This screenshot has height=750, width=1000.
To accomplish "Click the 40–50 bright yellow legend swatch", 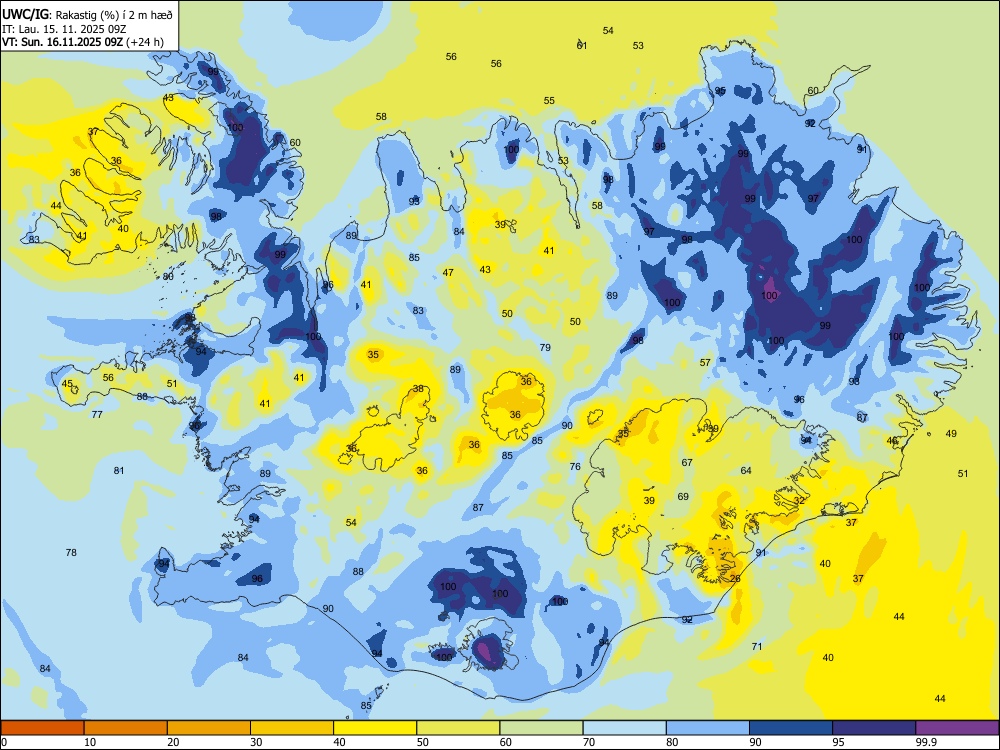I will 375,728.
